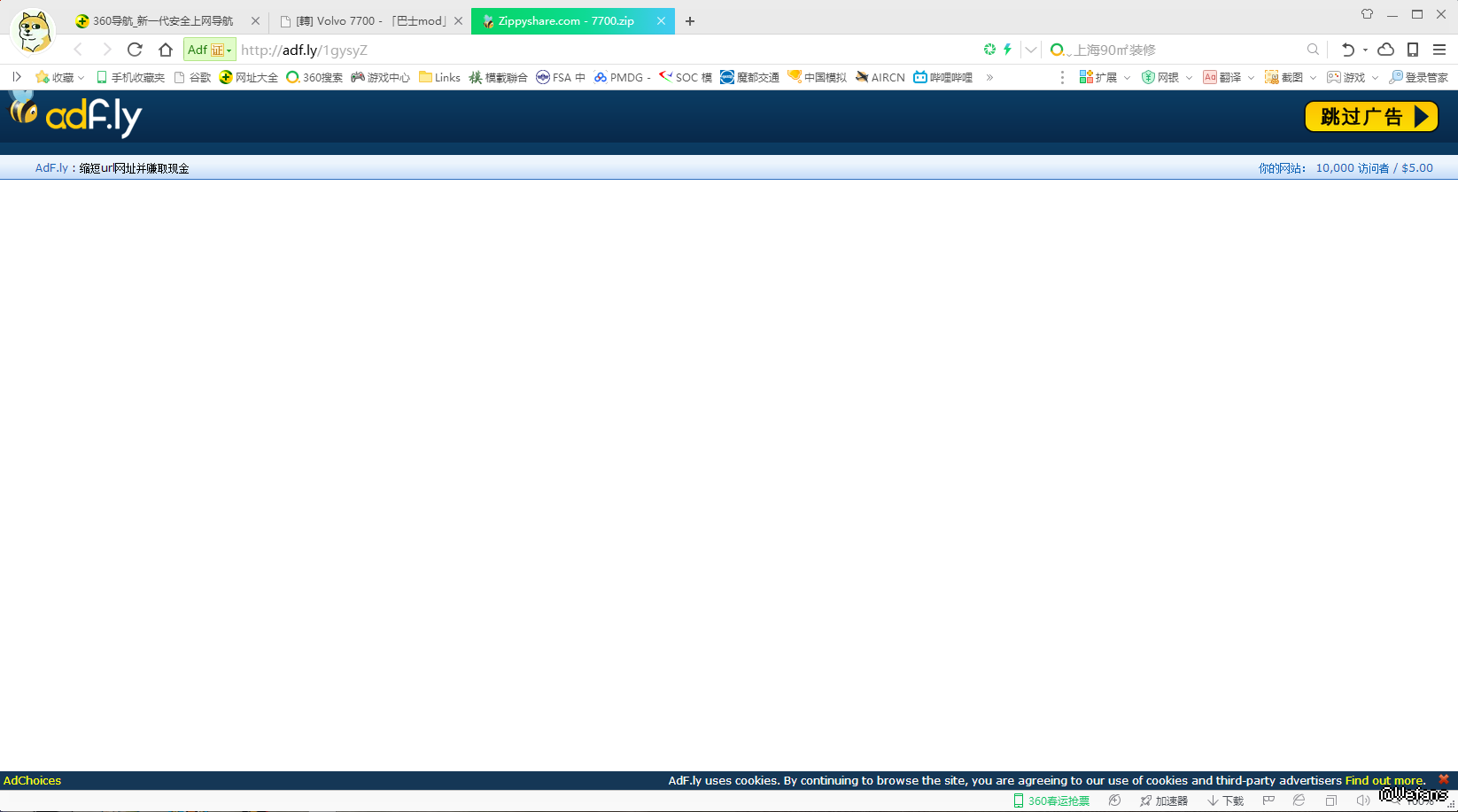Close the Volvo 7700 tab

tap(458, 20)
